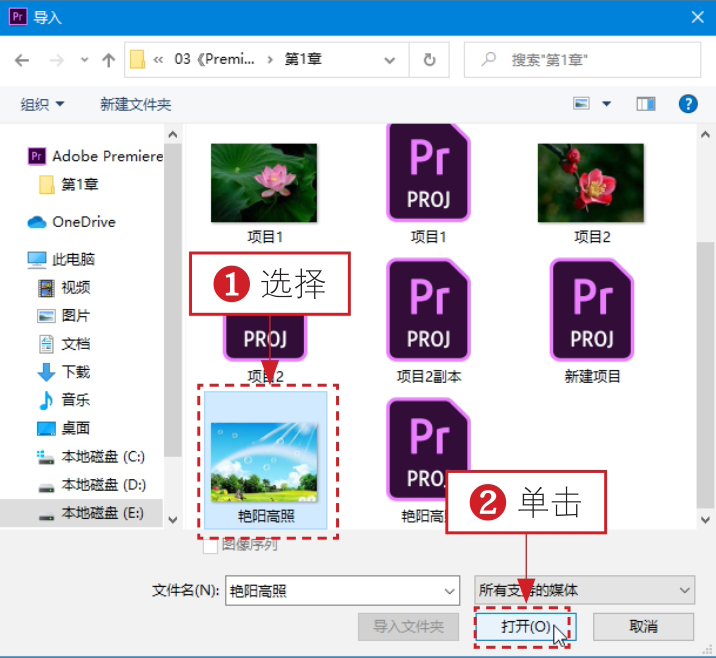Open the 下载 folder
Image resolution: width=716 pixels, height=658 pixels.
click(x=64, y=372)
